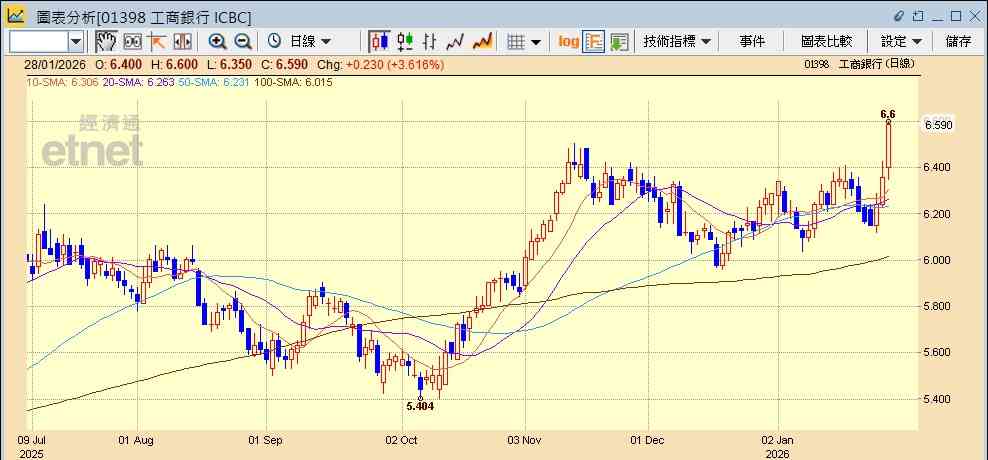
Task: Click the stock code input field
Action: point(38,42)
